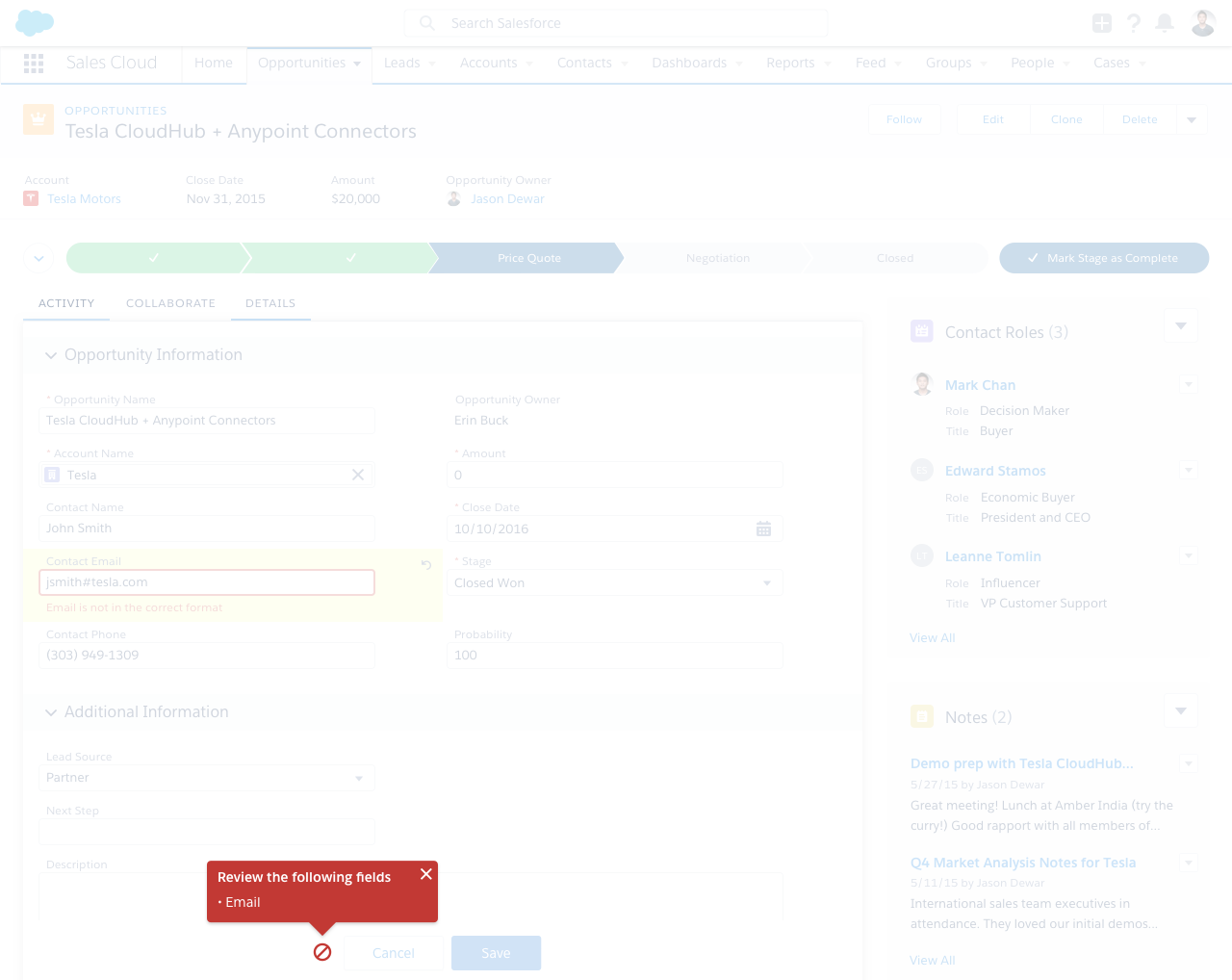
Task: Dismiss the Review the following fields popup
Action: coord(425,874)
